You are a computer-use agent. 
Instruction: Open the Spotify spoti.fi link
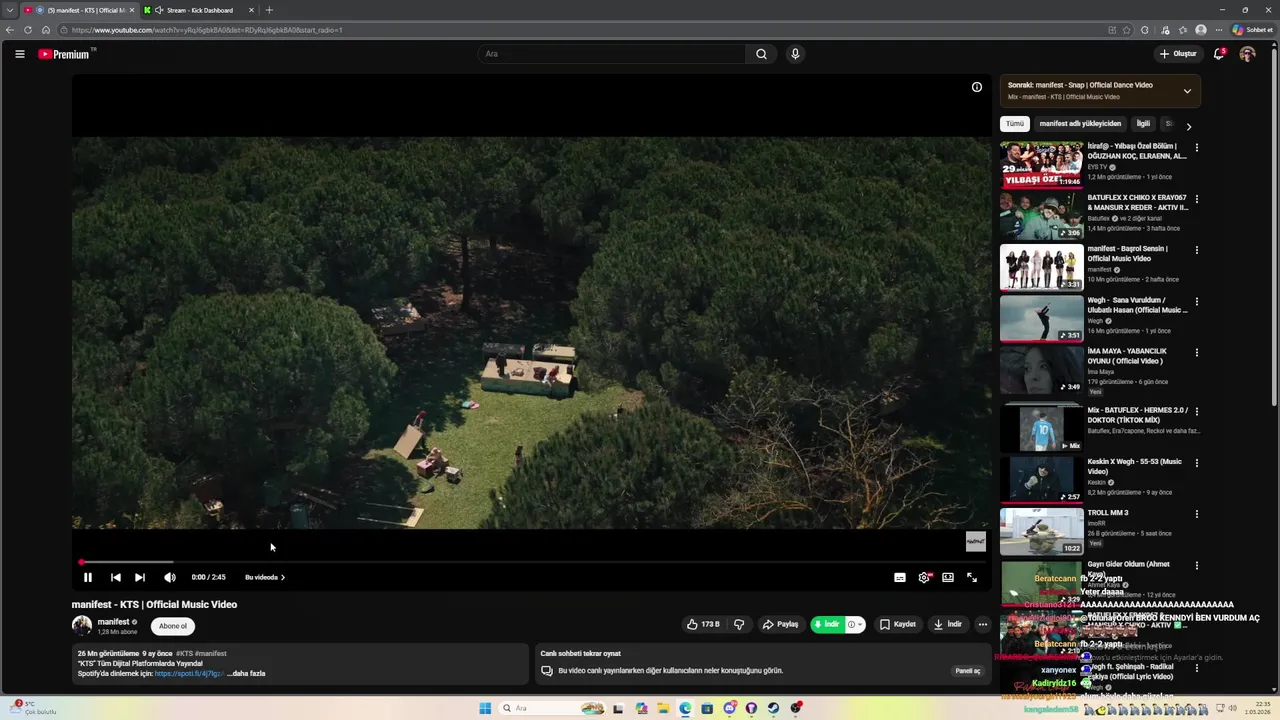pyautogui.click(x=189, y=673)
